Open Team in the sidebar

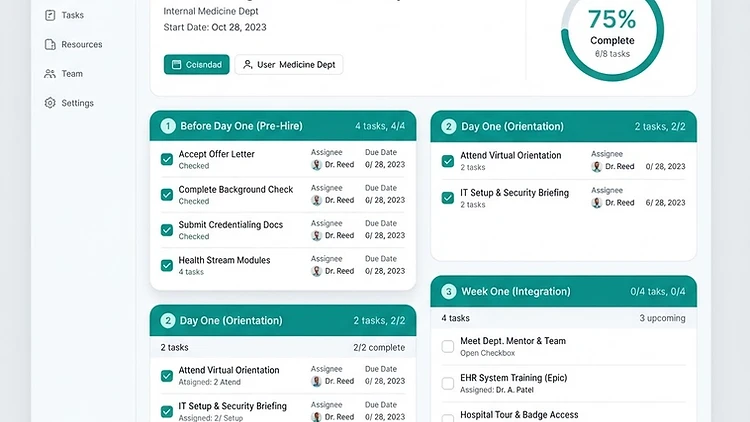point(64,74)
